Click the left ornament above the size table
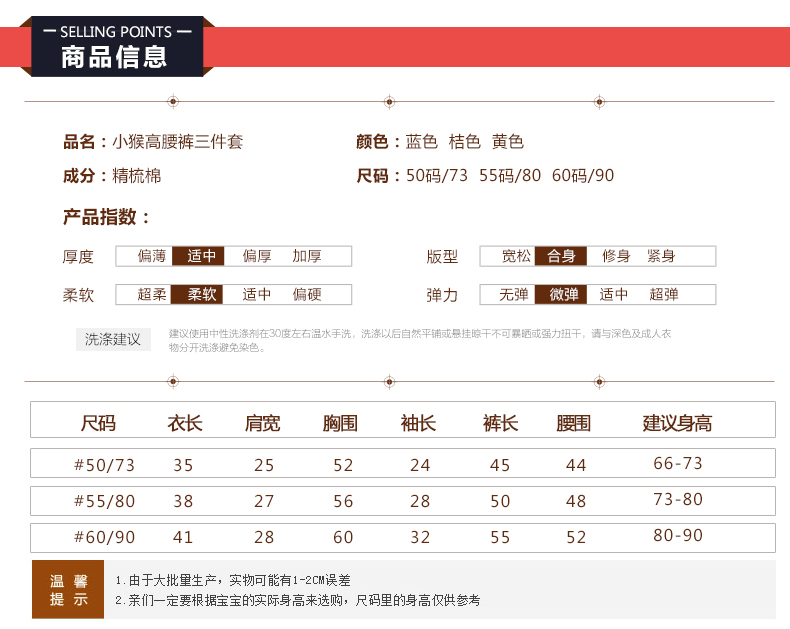 (x=173, y=381)
